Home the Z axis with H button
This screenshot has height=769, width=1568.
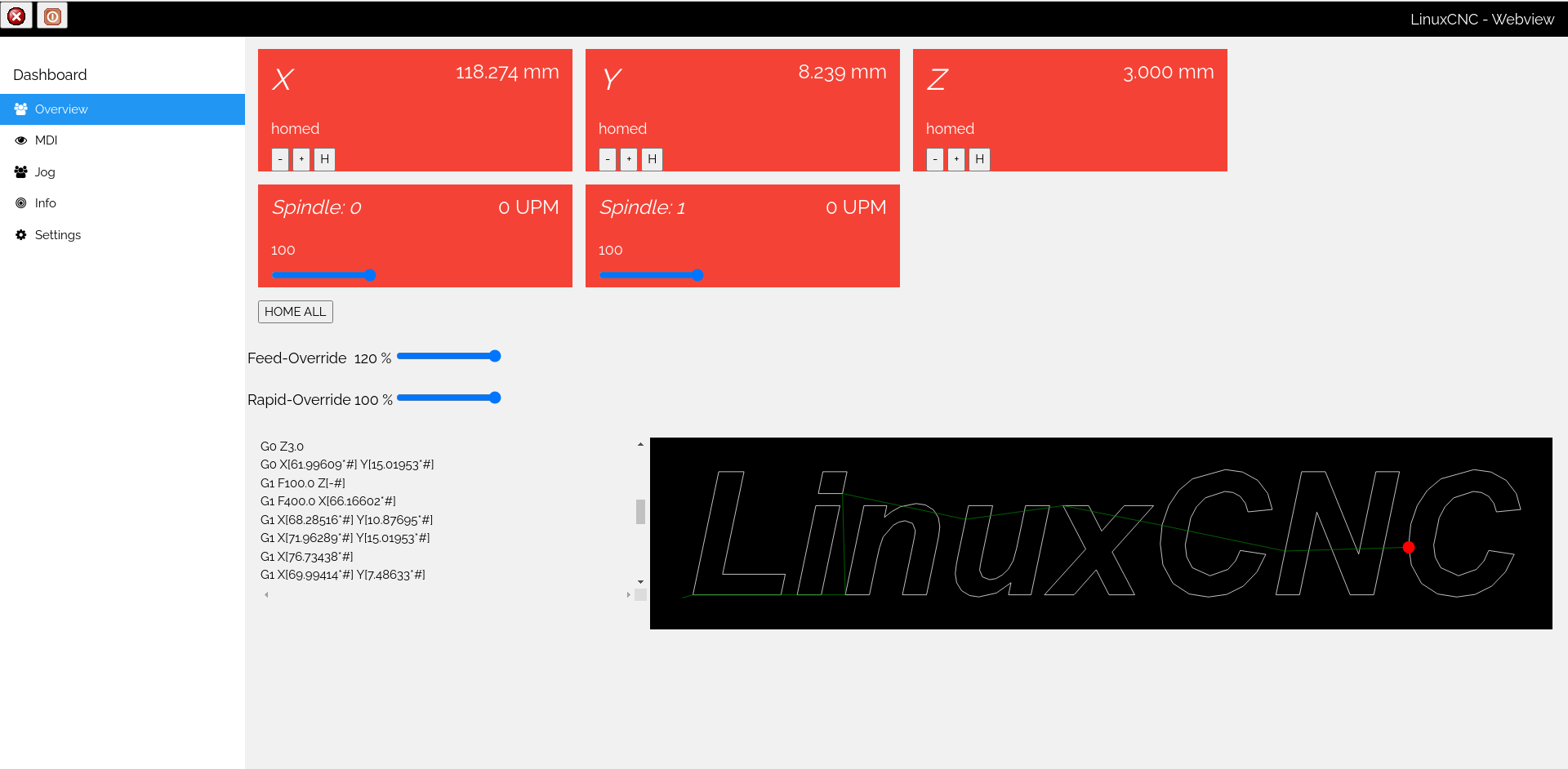click(980, 159)
